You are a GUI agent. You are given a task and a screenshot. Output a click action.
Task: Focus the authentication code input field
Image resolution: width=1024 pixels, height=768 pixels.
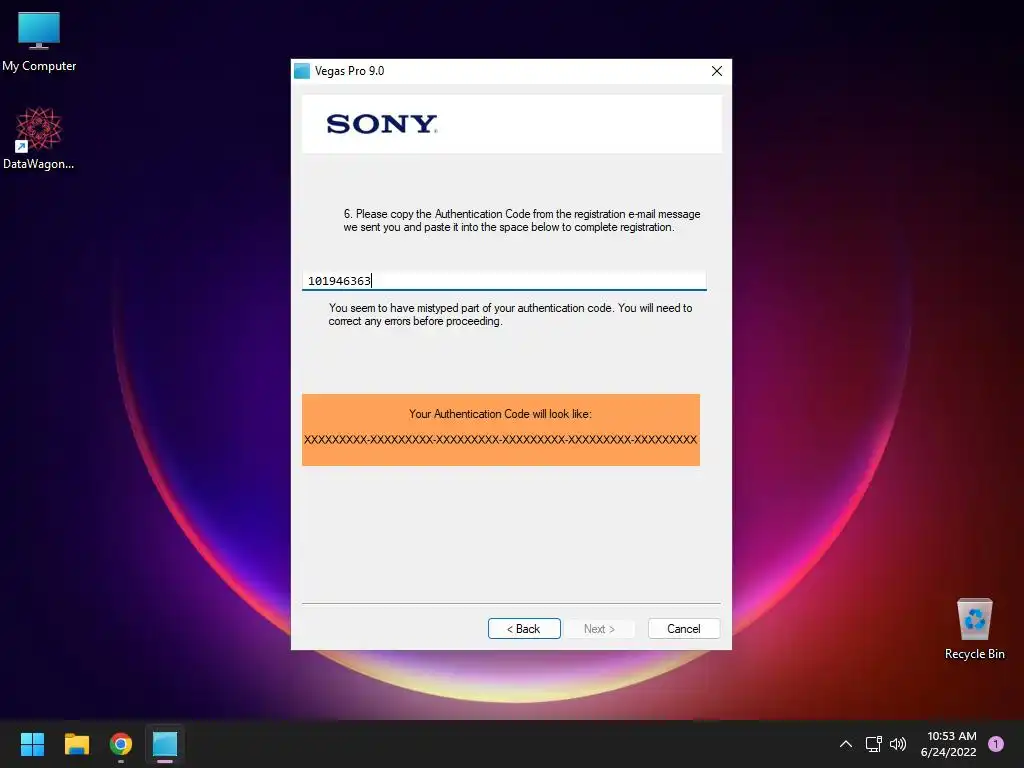tap(504, 281)
